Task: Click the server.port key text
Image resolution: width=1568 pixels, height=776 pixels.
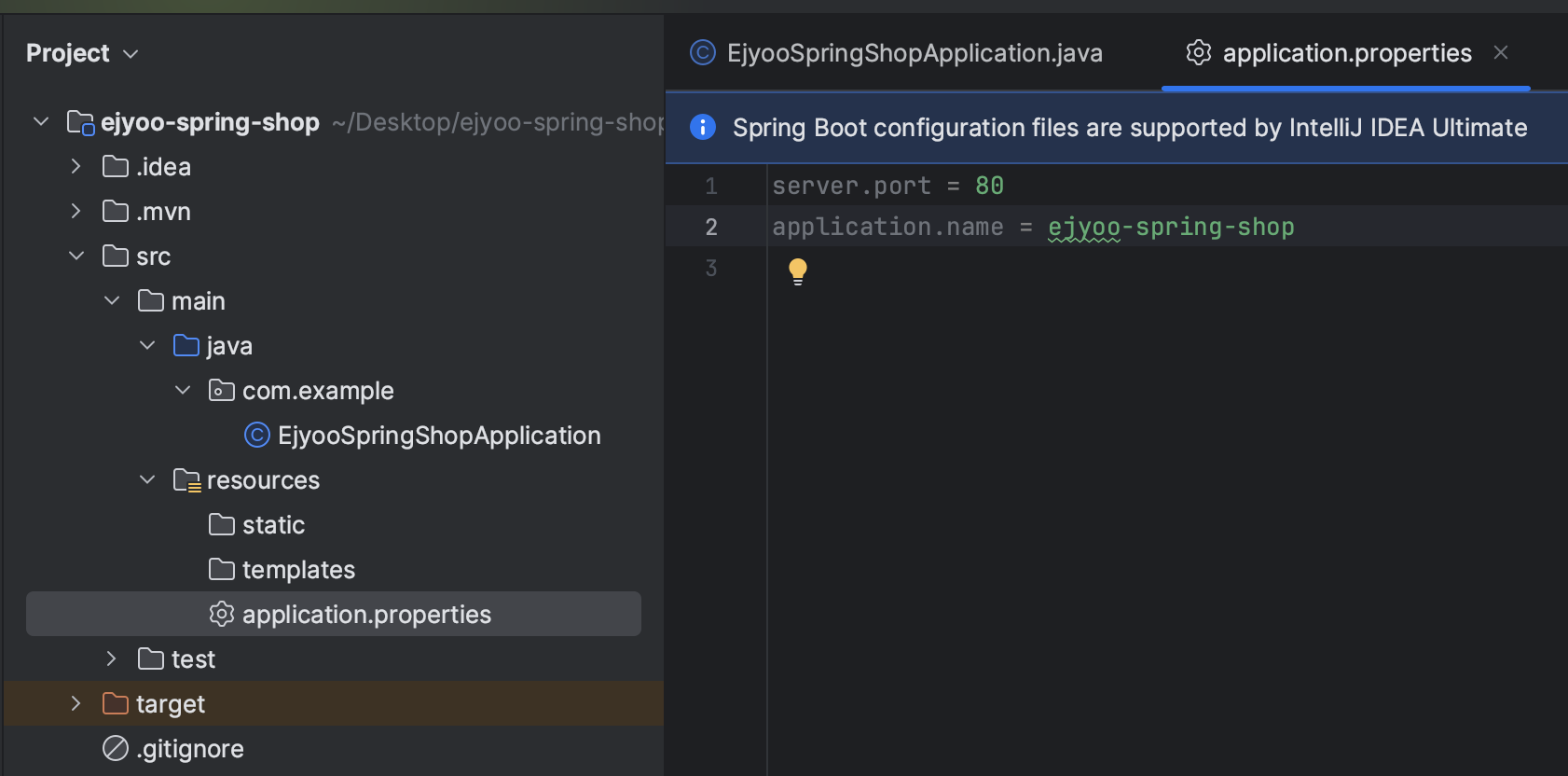Action: 851,187
